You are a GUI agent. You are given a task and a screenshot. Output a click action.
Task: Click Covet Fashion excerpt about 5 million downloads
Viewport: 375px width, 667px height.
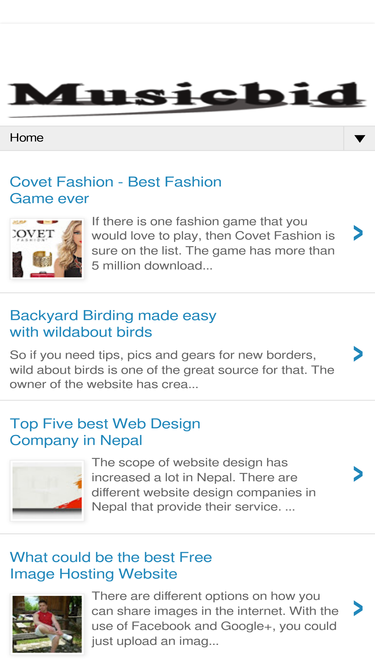point(213,243)
